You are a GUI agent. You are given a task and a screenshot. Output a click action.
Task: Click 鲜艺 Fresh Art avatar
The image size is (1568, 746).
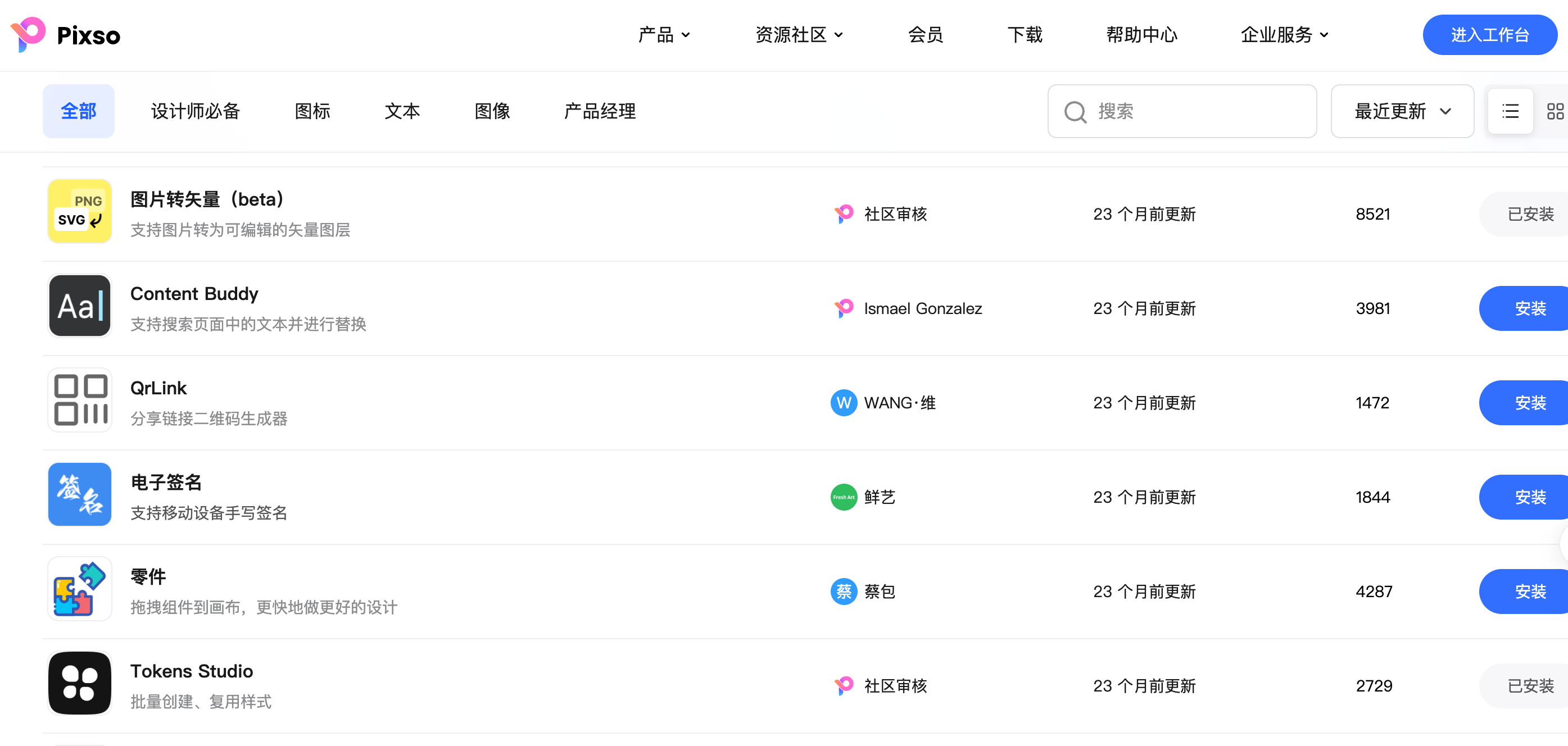[844, 497]
